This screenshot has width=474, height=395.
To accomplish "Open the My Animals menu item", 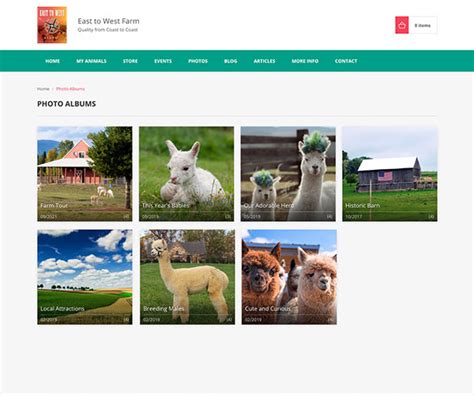I will (x=91, y=61).
